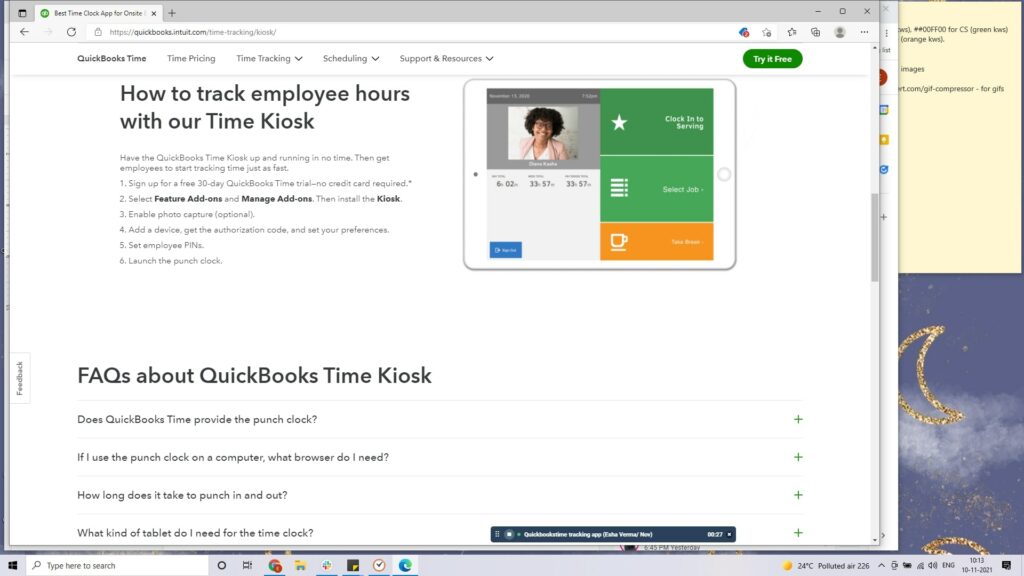Expand the FAQ about the punch clock

coord(798,419)
